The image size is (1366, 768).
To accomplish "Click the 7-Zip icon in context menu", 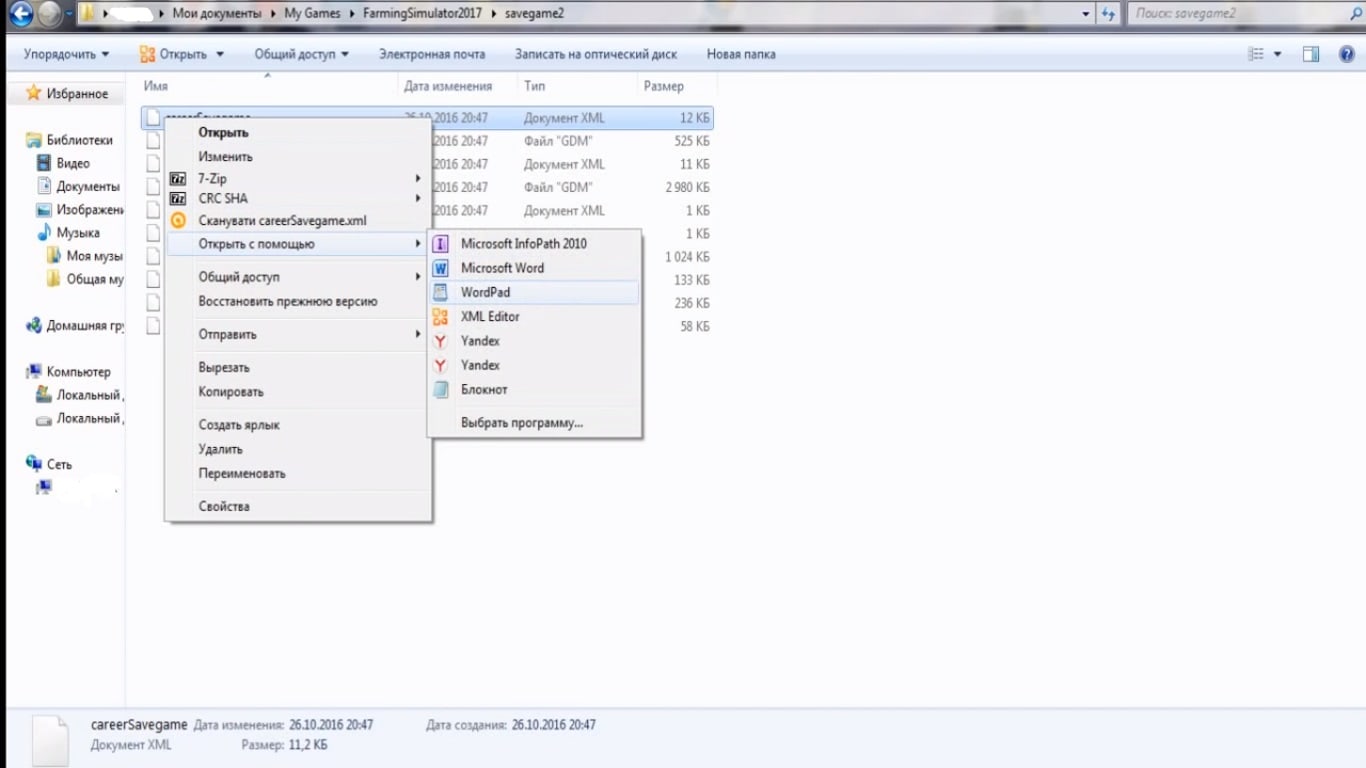I will [178, 179].
